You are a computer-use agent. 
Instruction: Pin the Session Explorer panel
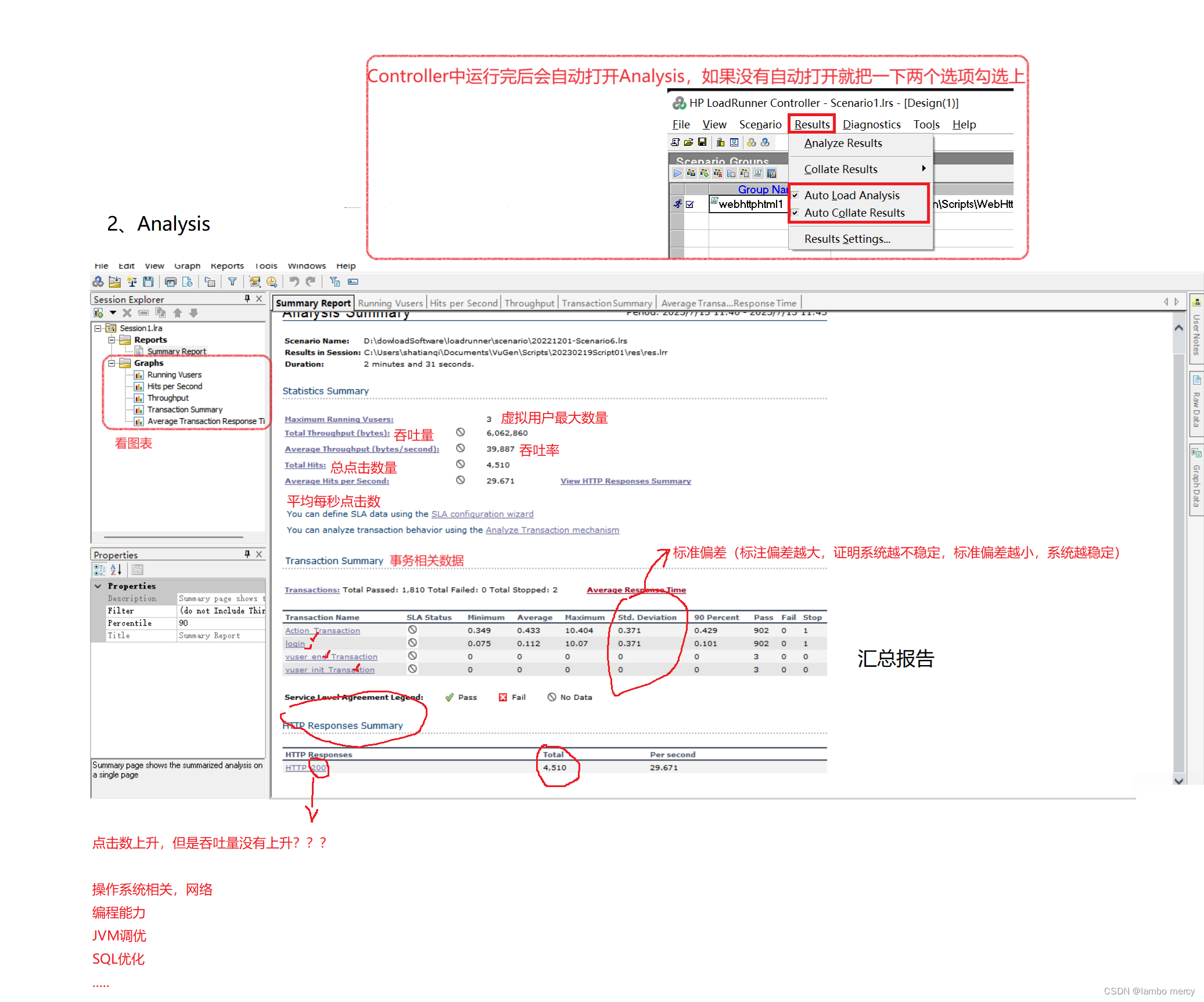pos(247,299)
